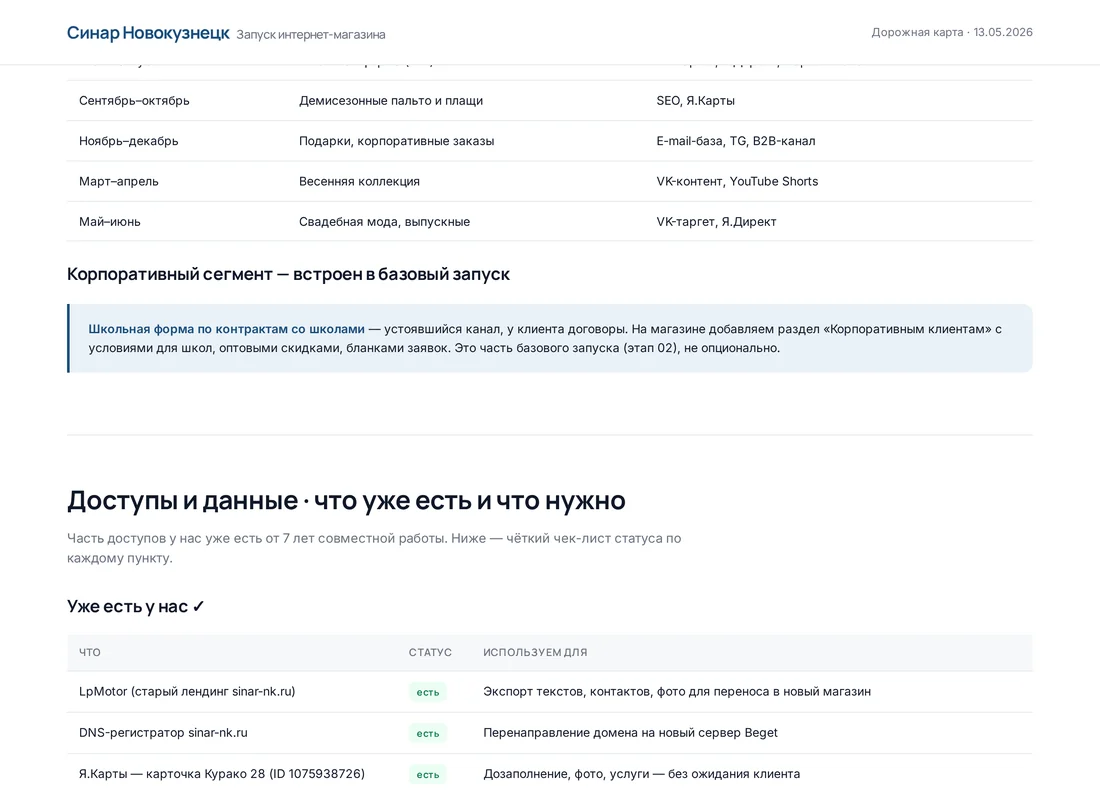Click the 'E-mail-база, TG, B2B-канал' cell
The image size is (1100, 790).
coord(736,141)
